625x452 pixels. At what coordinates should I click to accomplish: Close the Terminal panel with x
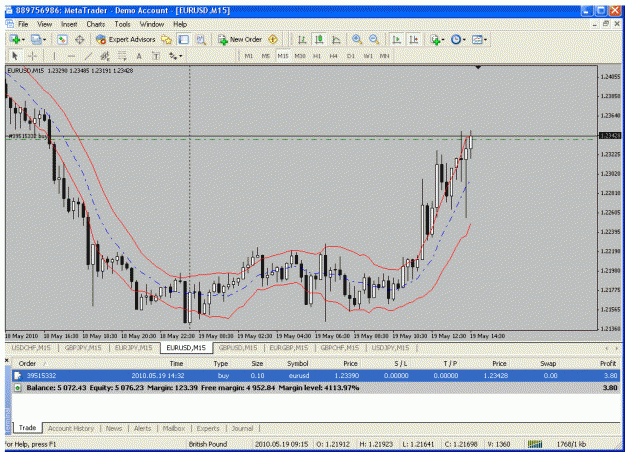(x=7, y=360)
